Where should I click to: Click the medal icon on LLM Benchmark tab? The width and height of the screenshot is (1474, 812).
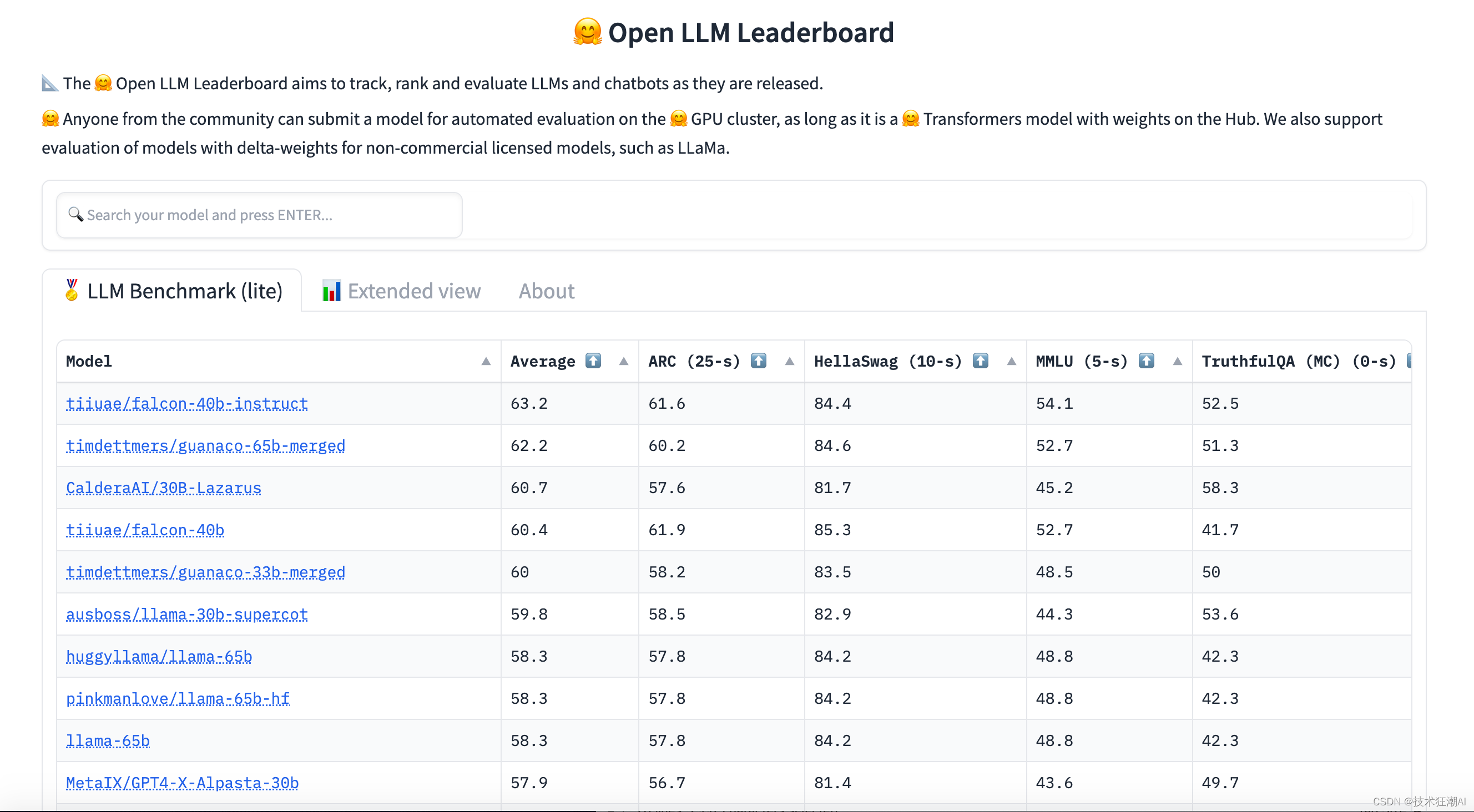(72, 290)
